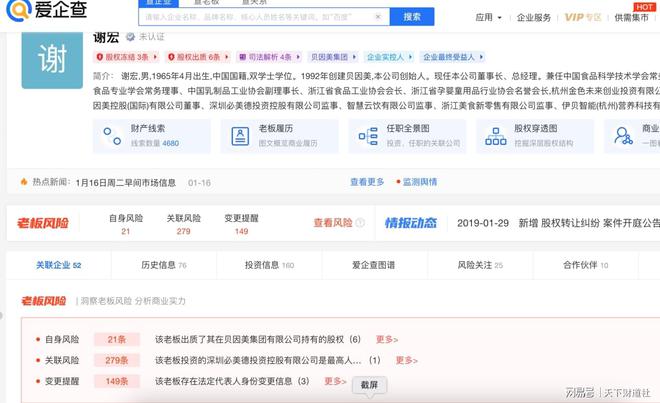
Task: Clear the search box with the X icon
Action: (378, 17)
